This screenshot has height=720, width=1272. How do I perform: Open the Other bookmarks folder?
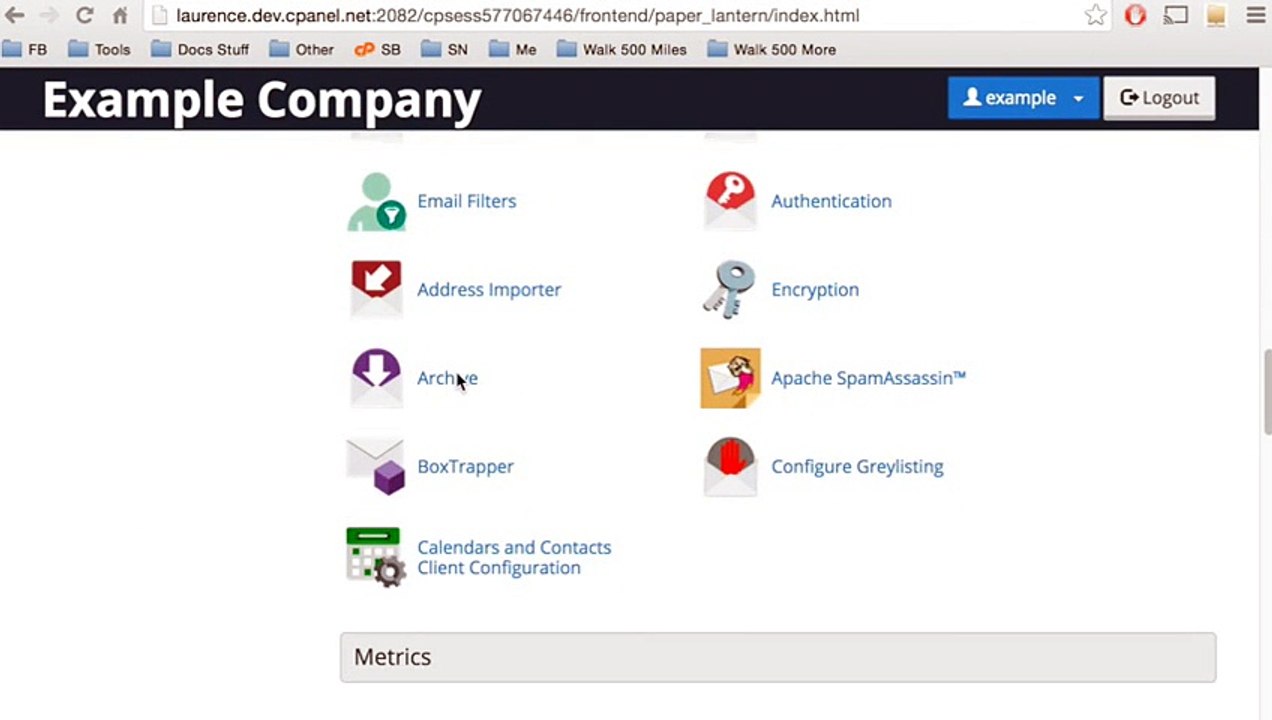(302, 49)
